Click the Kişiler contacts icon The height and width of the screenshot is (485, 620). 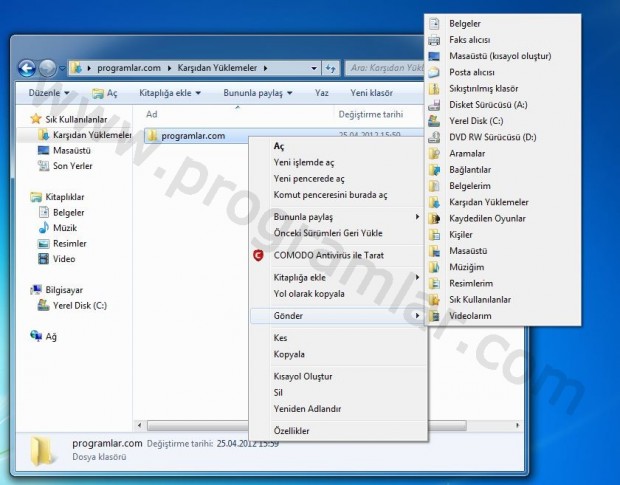click(434, 234)
